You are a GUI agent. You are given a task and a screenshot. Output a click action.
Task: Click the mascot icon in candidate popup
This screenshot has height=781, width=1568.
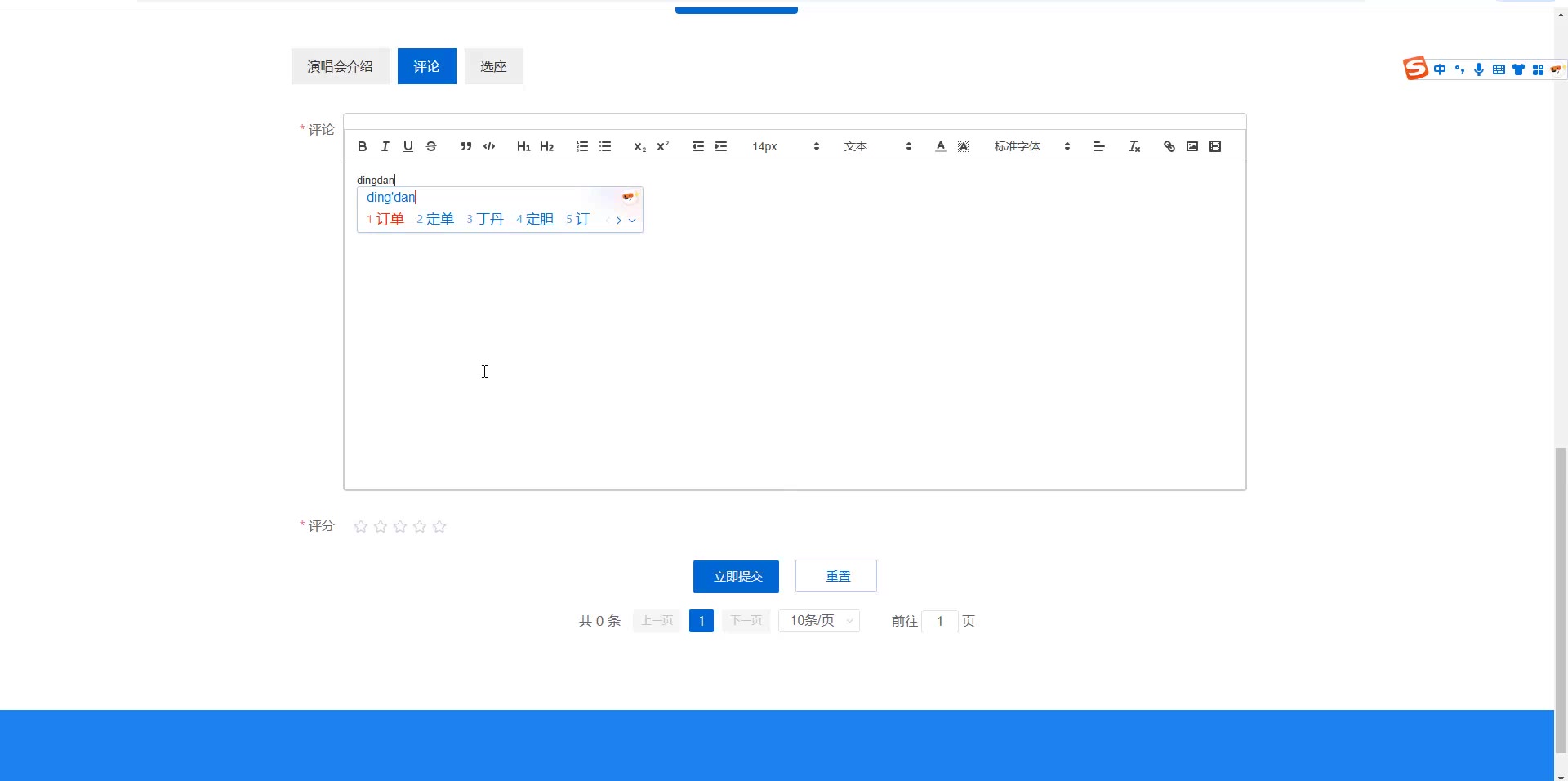coord(628,197)
